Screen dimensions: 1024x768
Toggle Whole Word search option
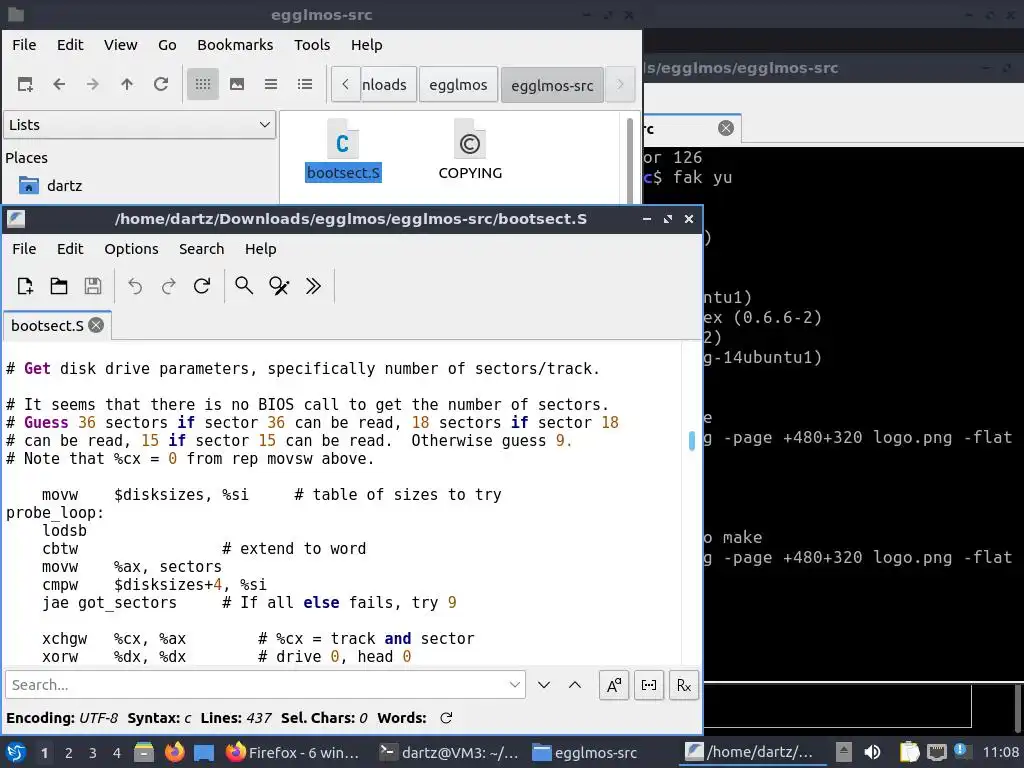[648, 685]
